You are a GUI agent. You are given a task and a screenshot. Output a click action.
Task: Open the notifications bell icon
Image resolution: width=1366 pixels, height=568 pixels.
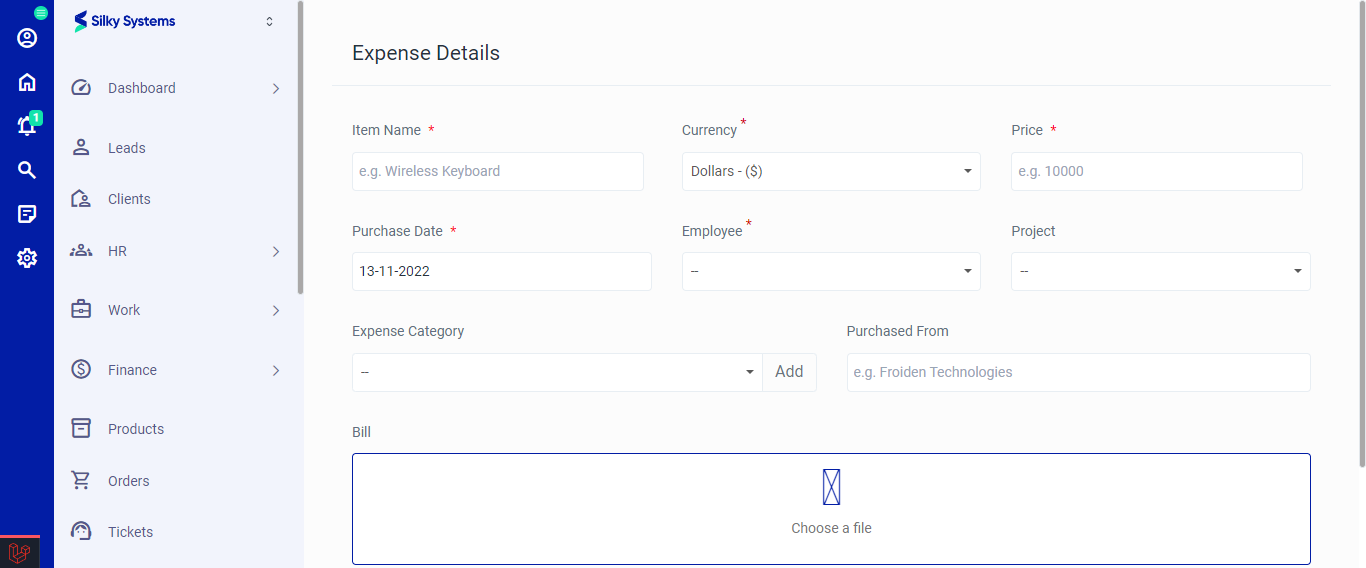coord(27,126)
